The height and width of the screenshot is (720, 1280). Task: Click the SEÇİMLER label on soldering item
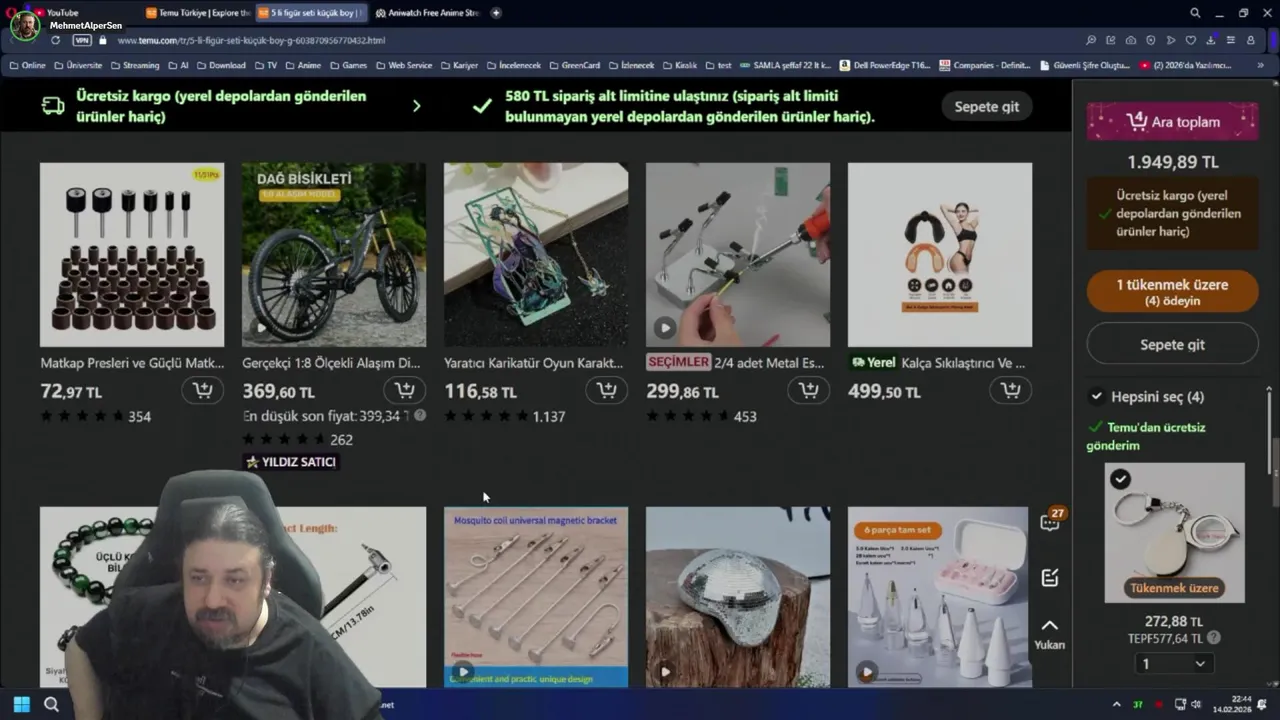click(679, 362)
